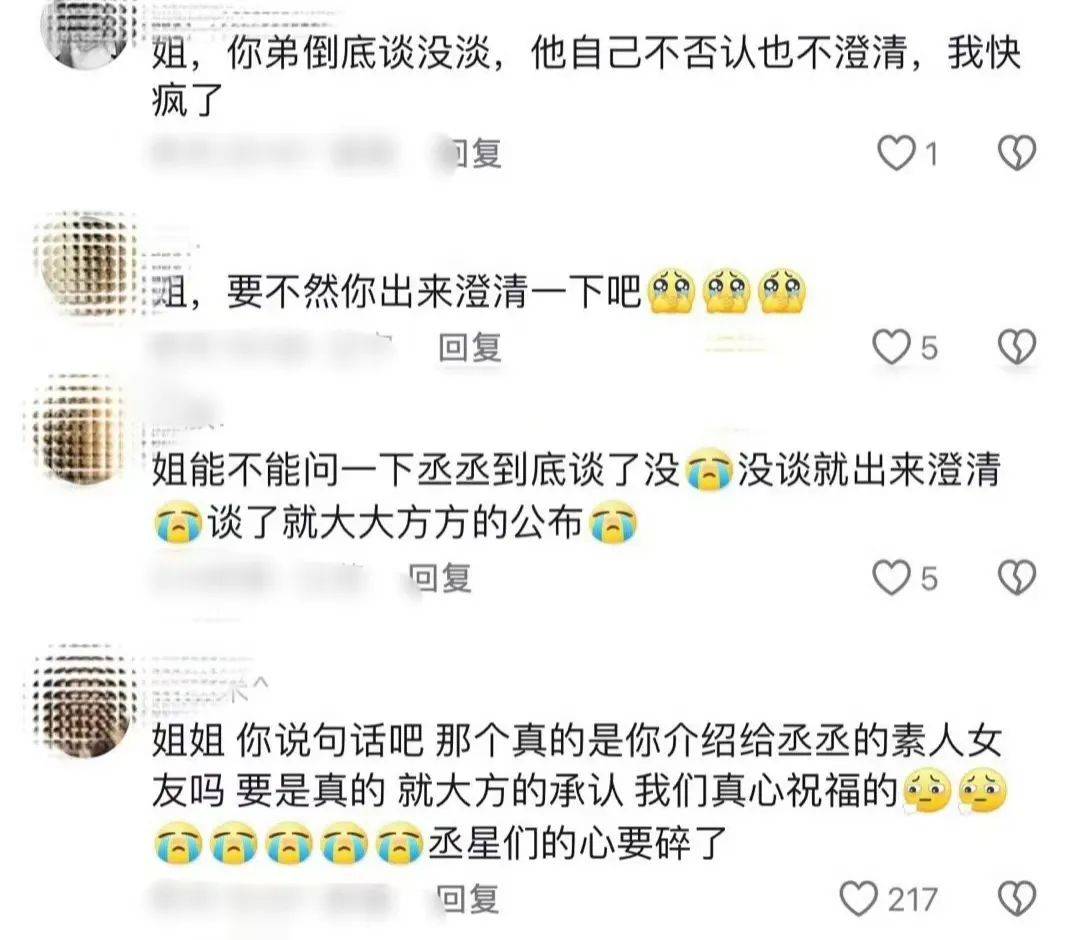The width and height of the screenshot is (1080, 940).
Task: Like the comment with 1 like
Action: tap(895, 153)
